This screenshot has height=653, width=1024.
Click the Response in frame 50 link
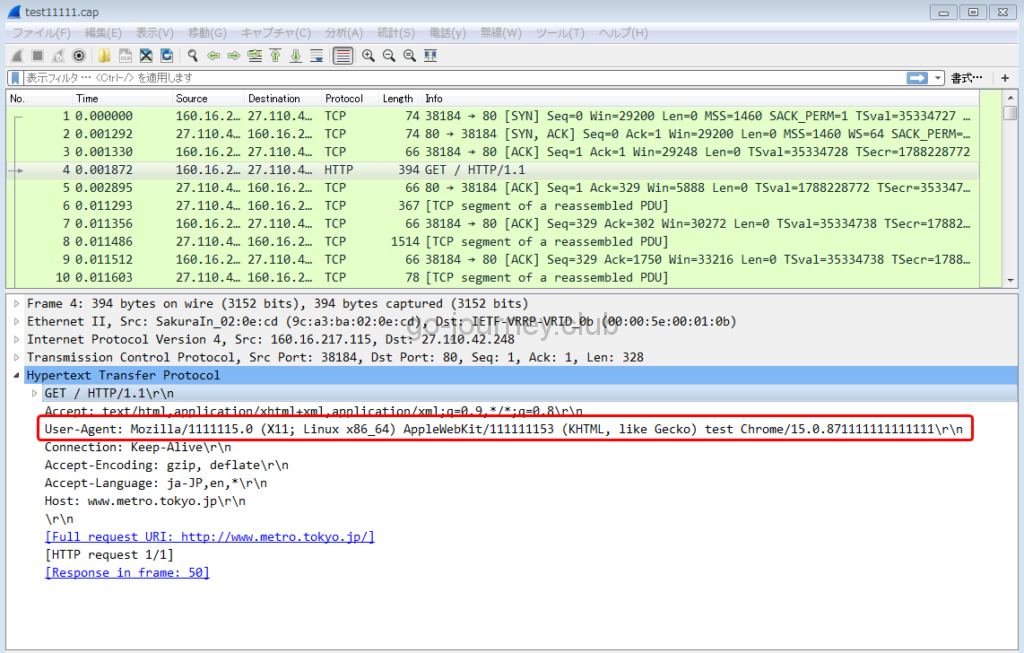126,572
